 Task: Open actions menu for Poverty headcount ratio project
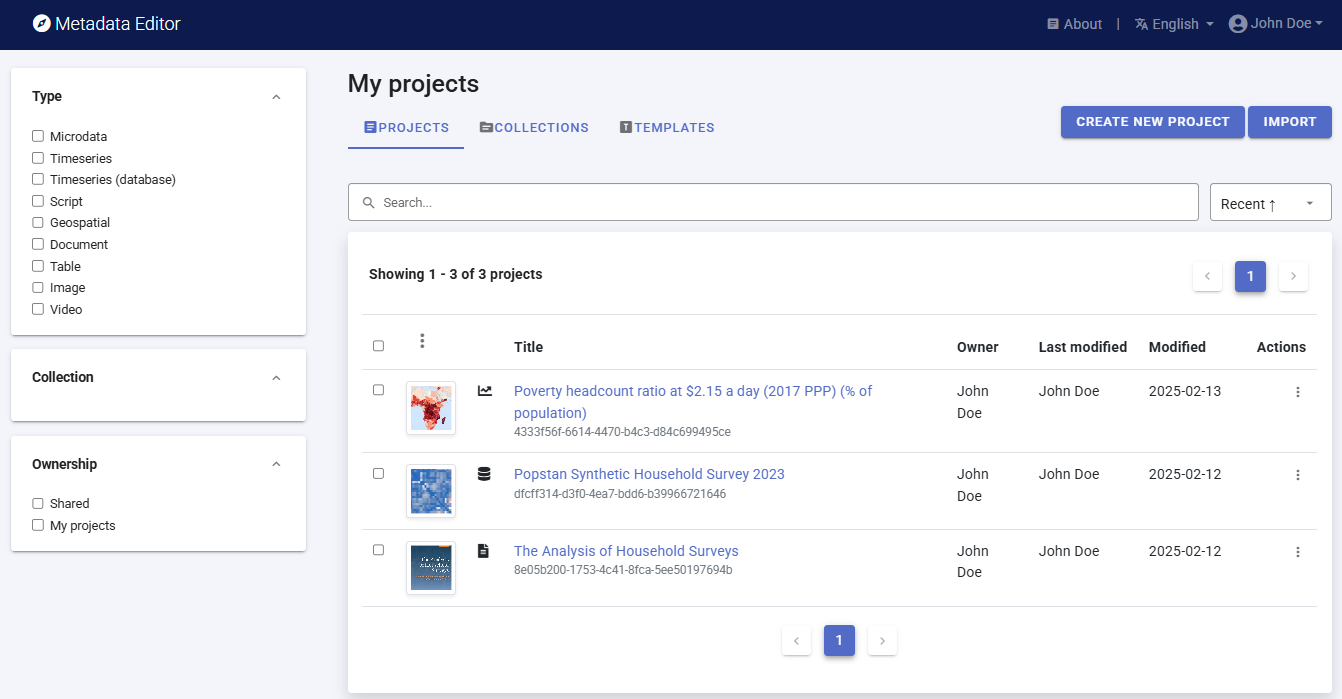point(1297,392)
